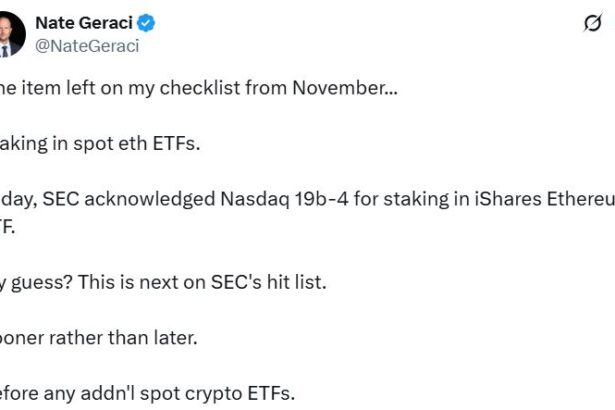Open the @NateGeraci handle link

(87, 45)
